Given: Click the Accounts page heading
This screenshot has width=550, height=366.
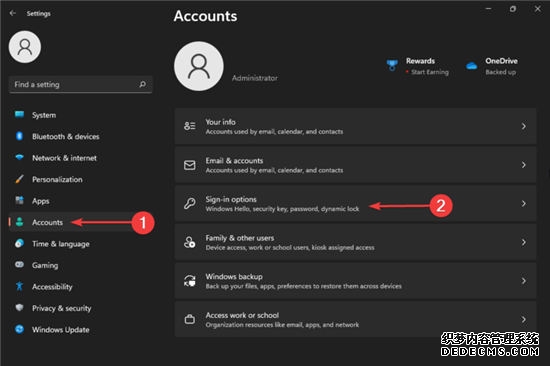Looking at the screenshot, I should [x=206, y=16].
